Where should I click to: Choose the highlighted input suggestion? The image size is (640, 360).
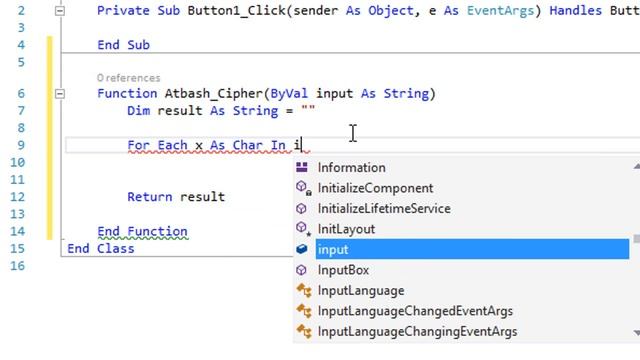(472, 249)
